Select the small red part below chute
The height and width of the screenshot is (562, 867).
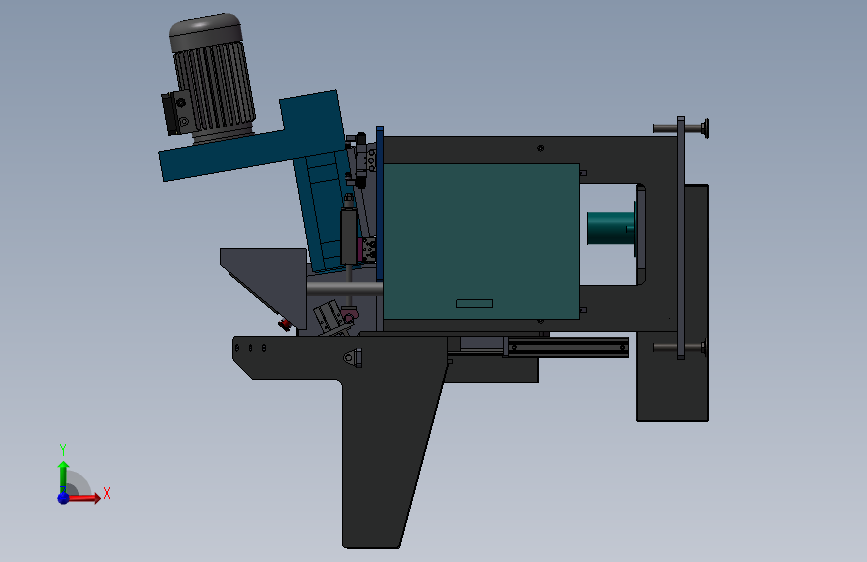[x=285, y=324]
